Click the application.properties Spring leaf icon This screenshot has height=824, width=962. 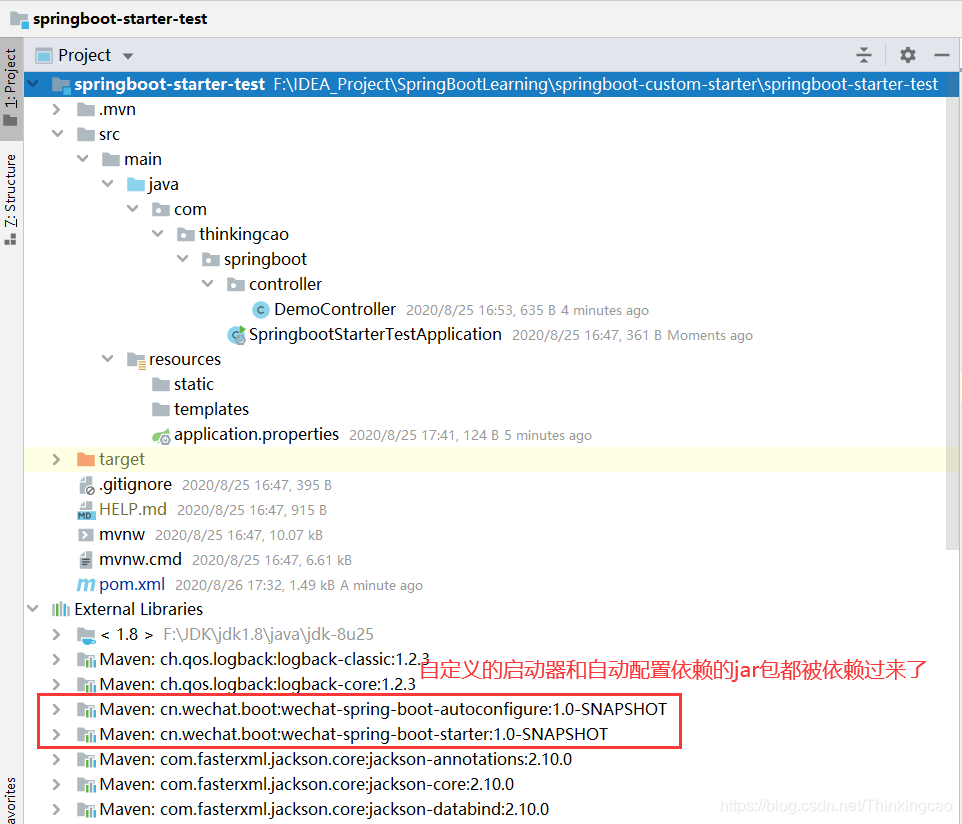[161, 436]
